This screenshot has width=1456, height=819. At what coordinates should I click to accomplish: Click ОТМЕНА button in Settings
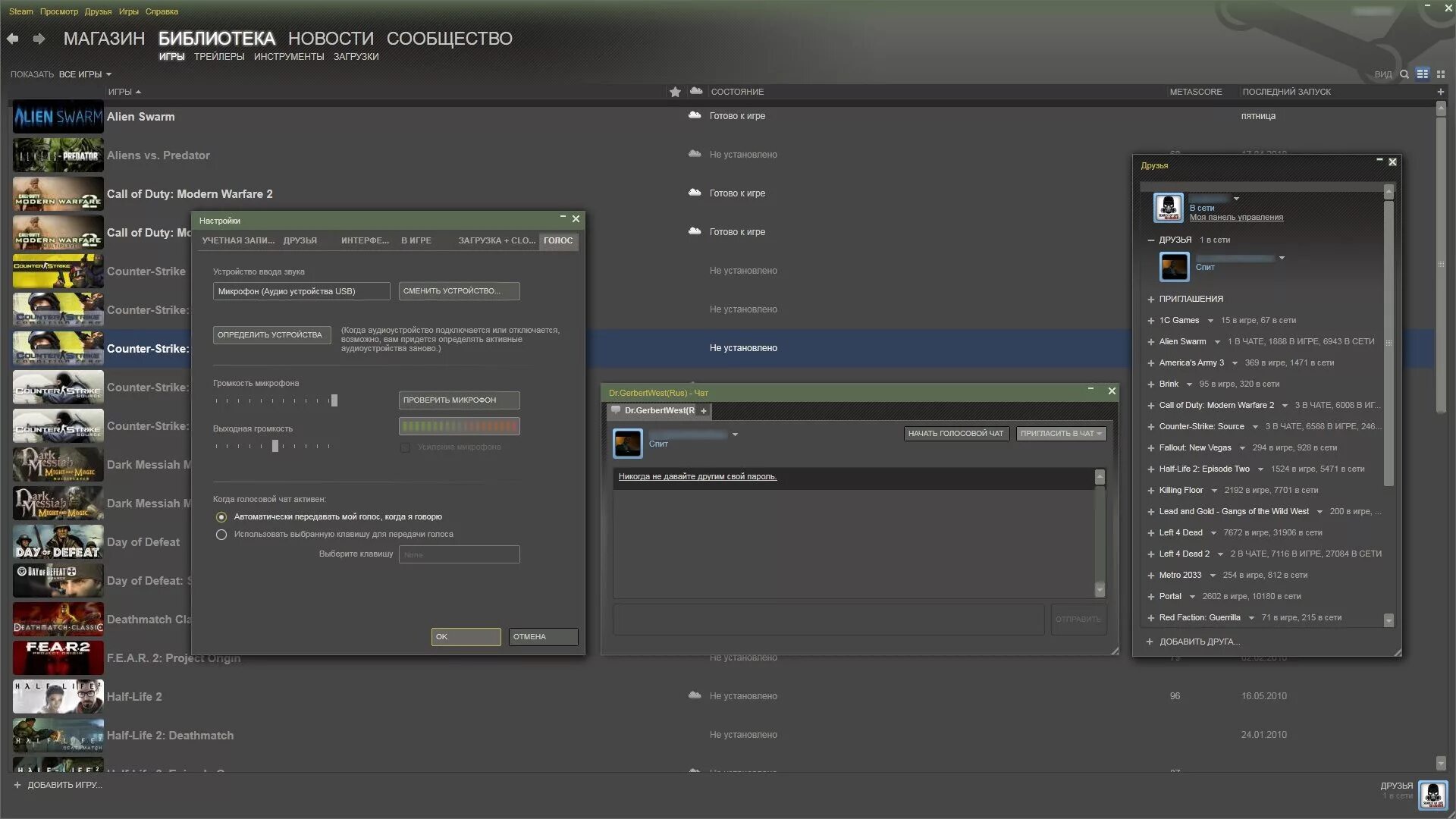point(543,637)
